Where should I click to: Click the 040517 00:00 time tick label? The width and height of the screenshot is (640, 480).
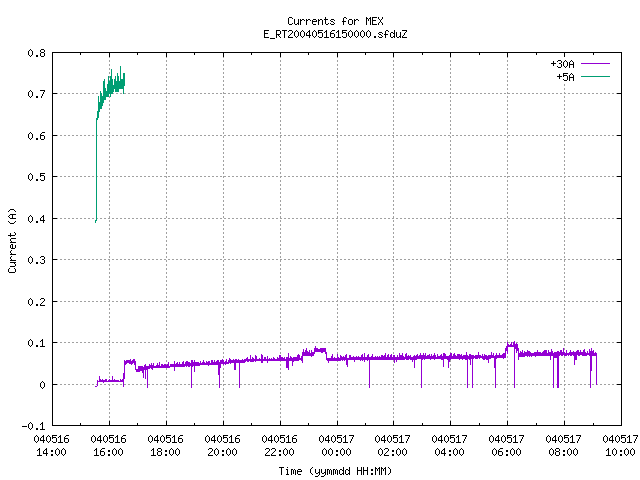click(336, 446)
